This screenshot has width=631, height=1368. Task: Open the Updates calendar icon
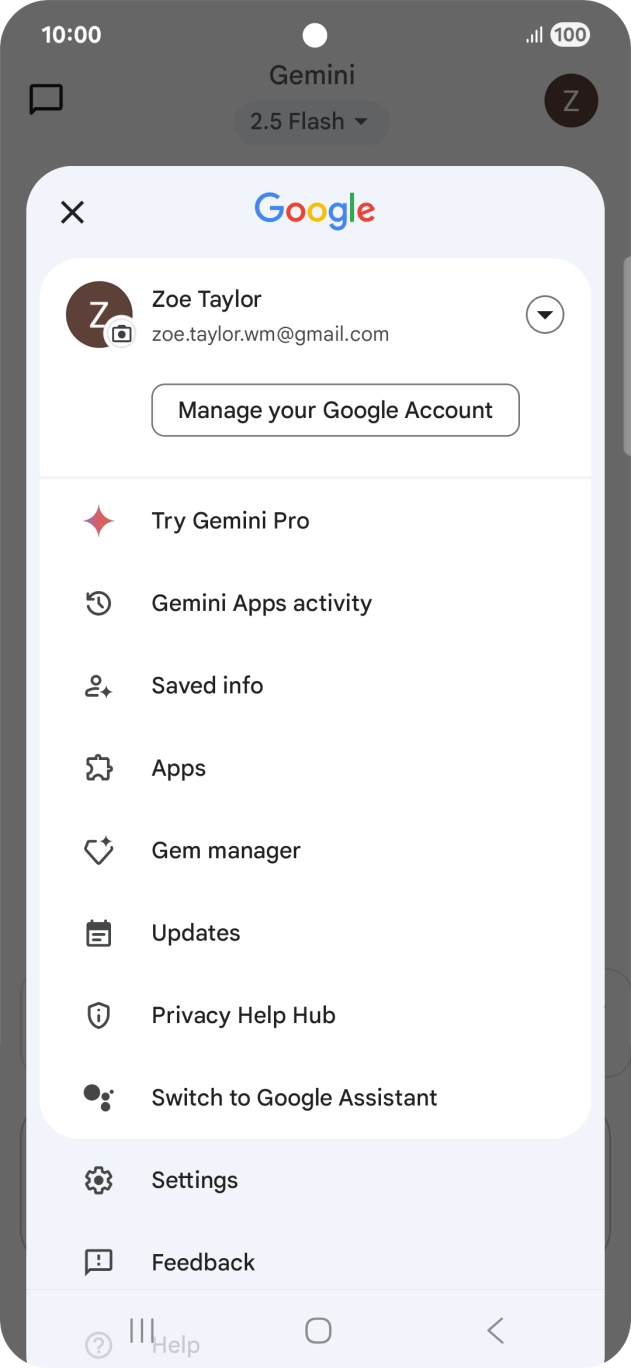[x=98, y=933]
